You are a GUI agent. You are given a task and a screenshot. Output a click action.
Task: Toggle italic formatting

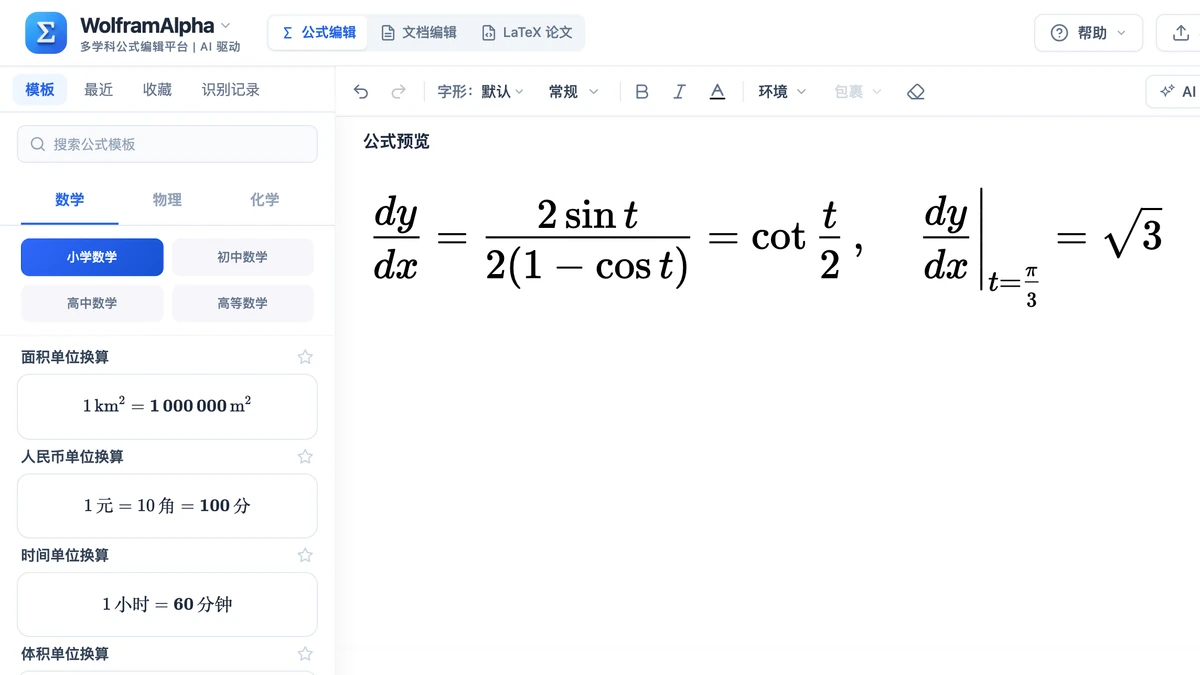(679, 92)
